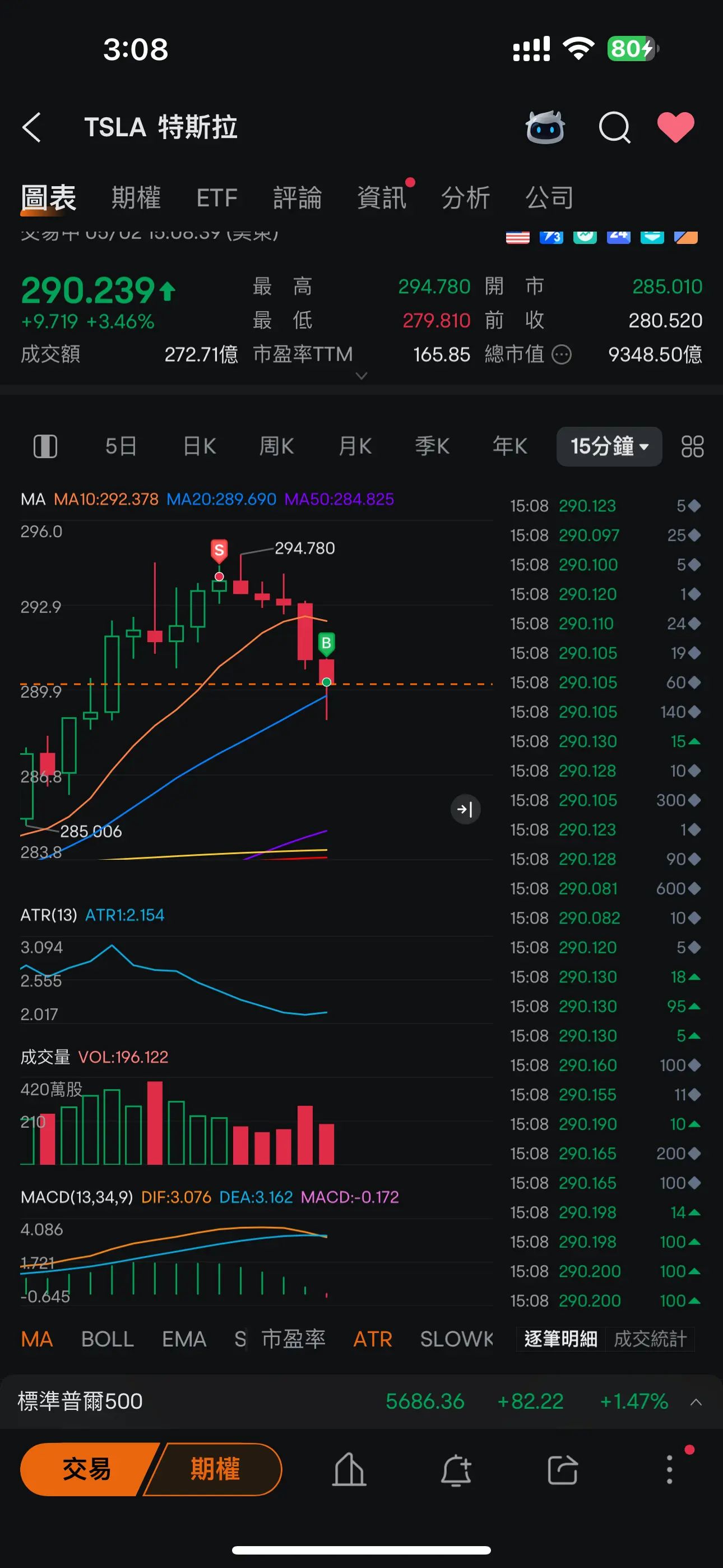Image resolution: width=723 pixels, height=1568 pixels.
Task: Tap the share icon in bottom bar
Action: click(562, 1470)
